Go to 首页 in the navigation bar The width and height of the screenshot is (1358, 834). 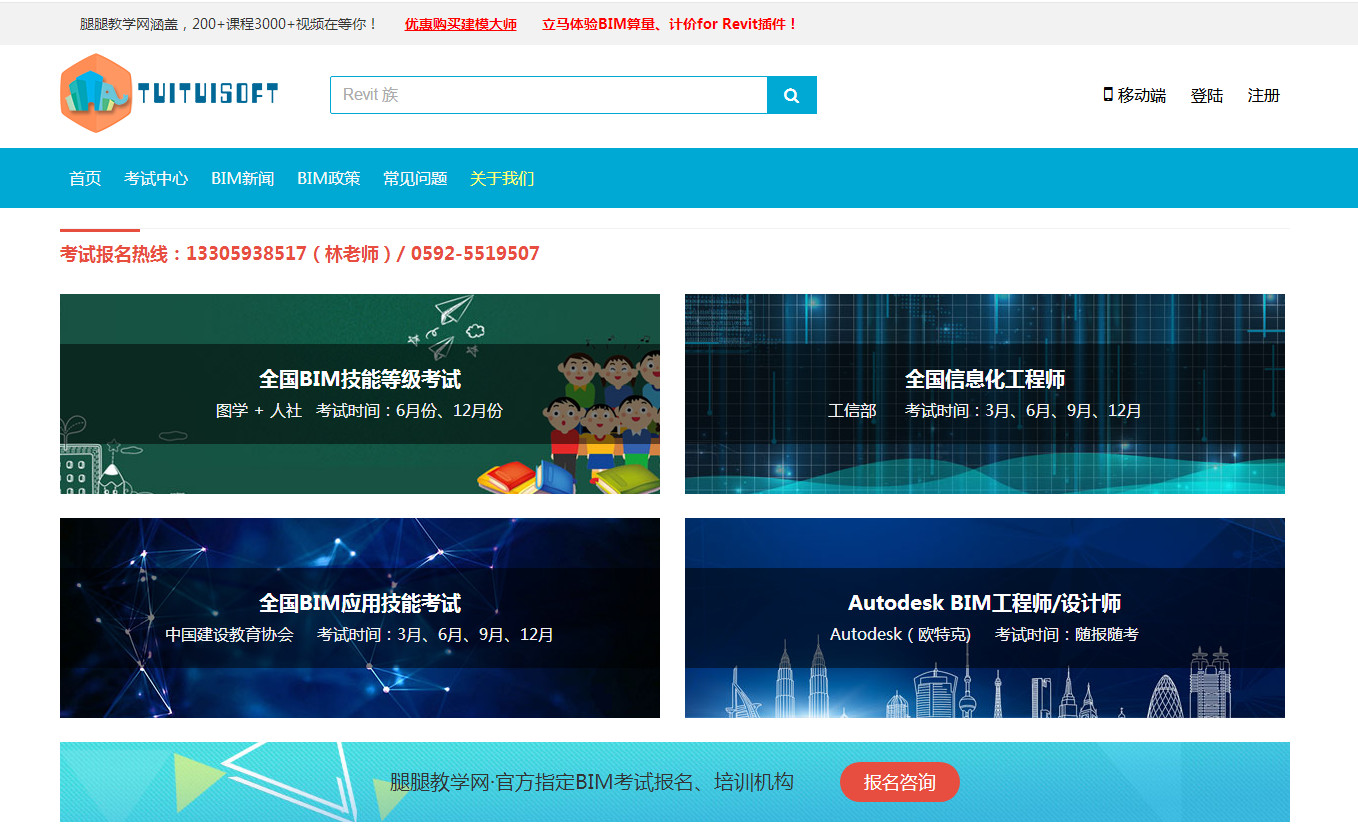tap(85, 178)
